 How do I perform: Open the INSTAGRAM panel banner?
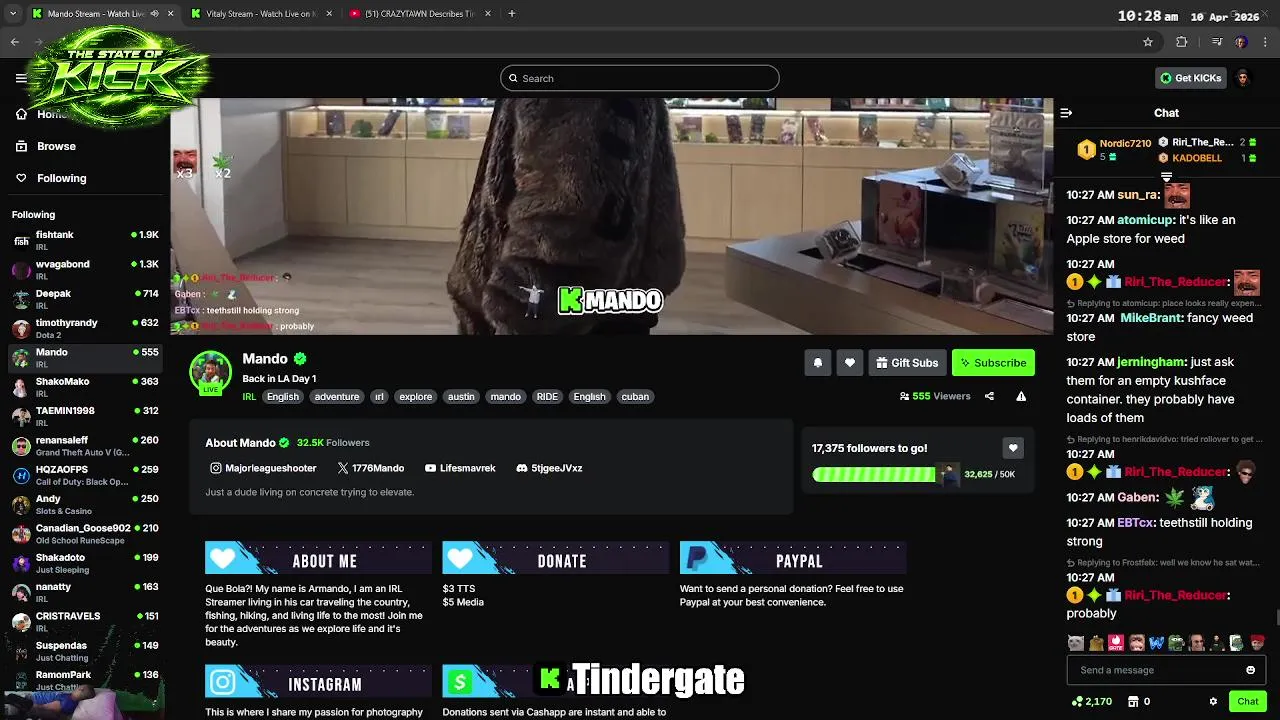[x=318, y=681]
